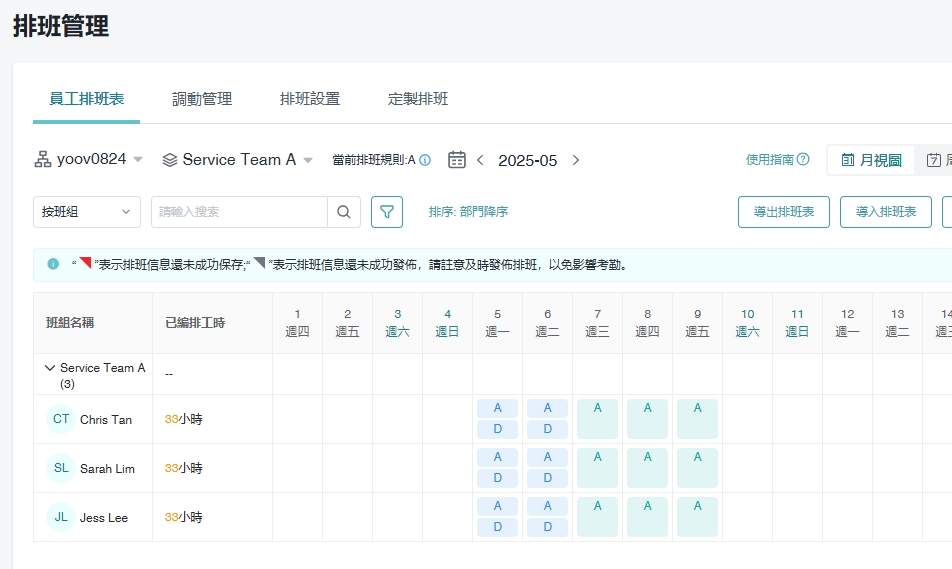This screenshot has width=952, height=569.
Task: Click the 導入排班表 button
Action: click(885, 212)
